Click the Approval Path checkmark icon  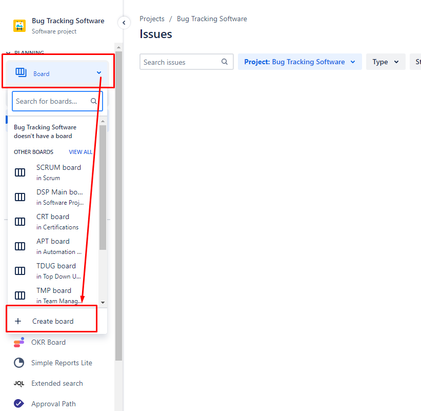19,404
